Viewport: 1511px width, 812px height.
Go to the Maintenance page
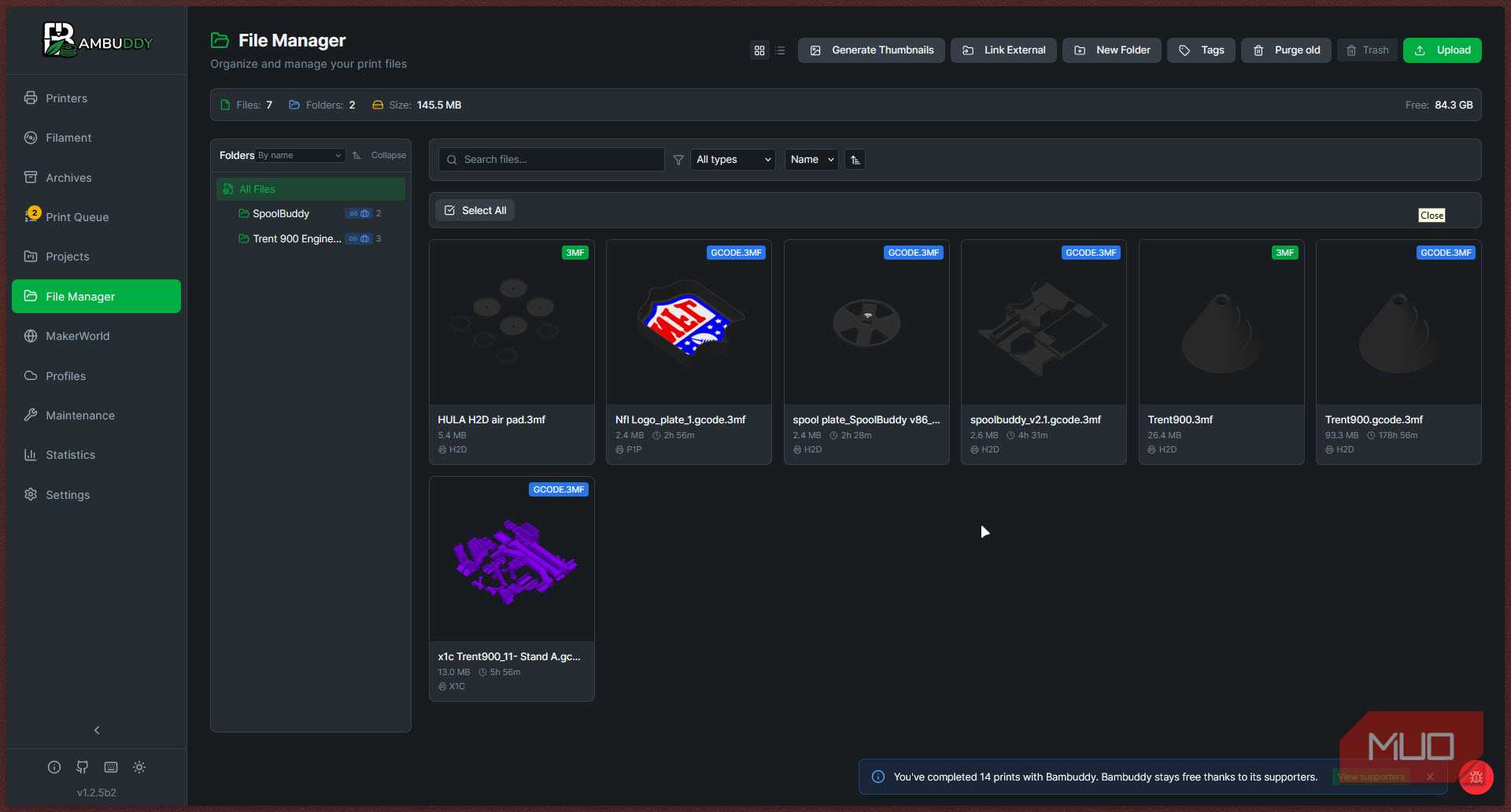[x=96, y=415]
